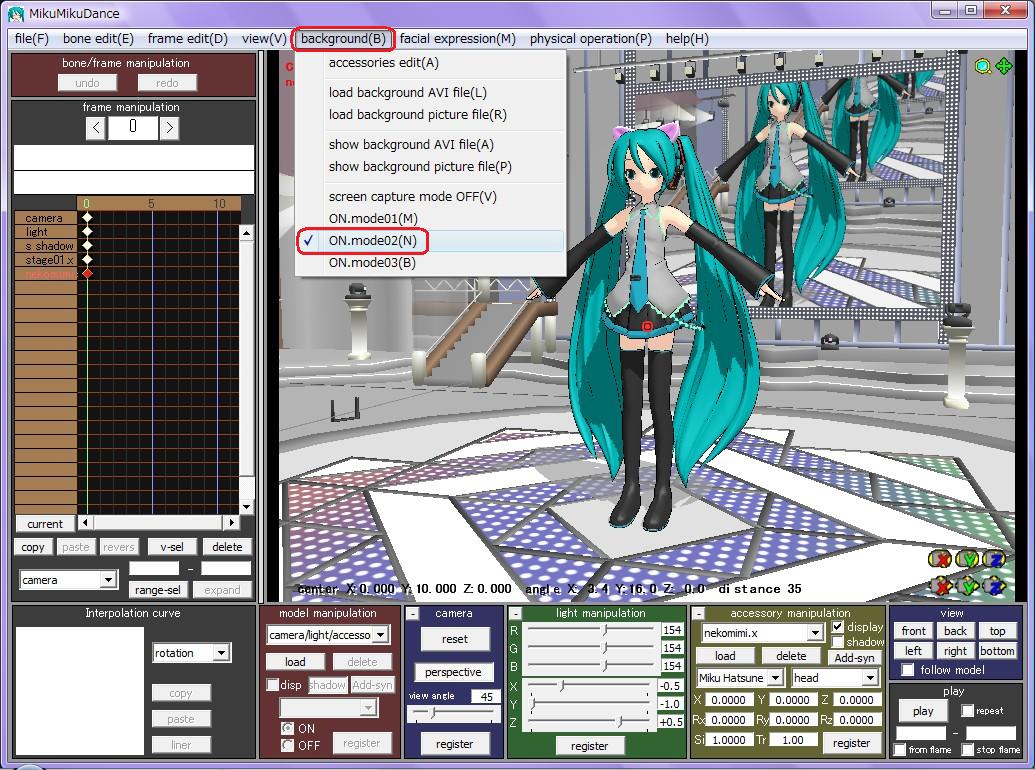Click the timeline horizontal scroll-left arrow
Image resolution: width=1035 pixels, height=770 pixels.
tap(85, 523)
